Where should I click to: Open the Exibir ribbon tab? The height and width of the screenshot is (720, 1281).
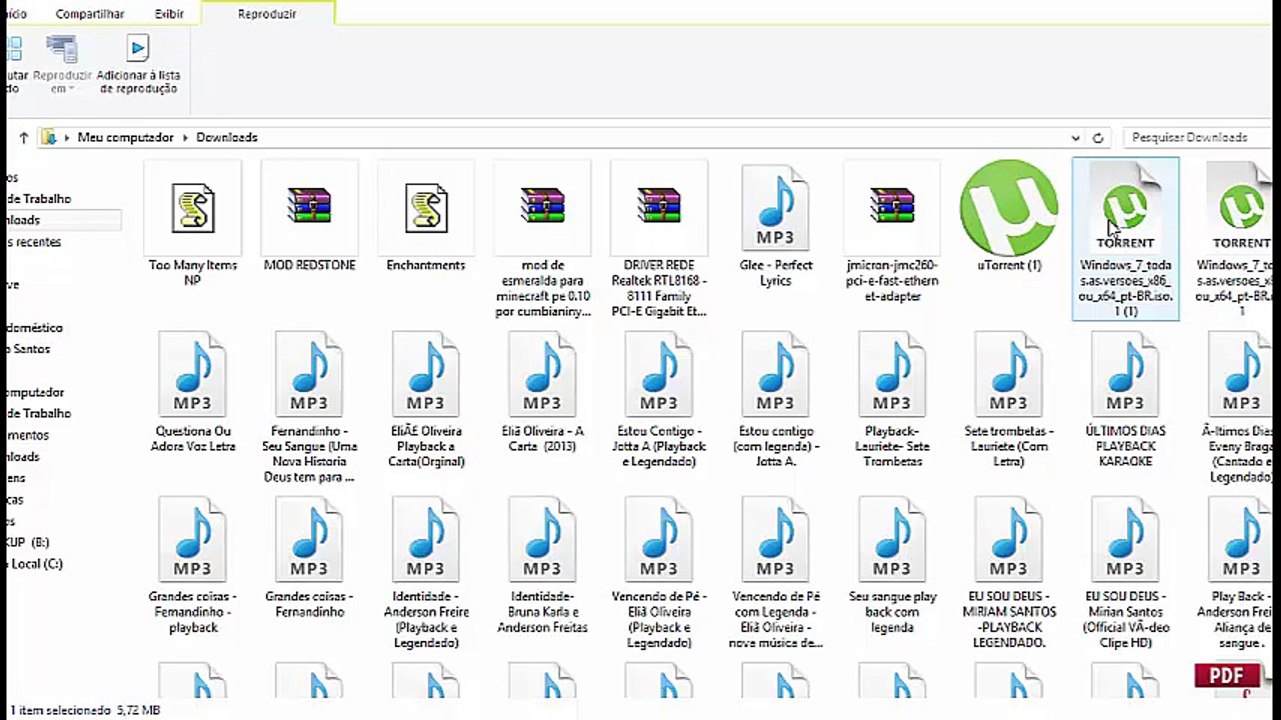tap(169, 14)
